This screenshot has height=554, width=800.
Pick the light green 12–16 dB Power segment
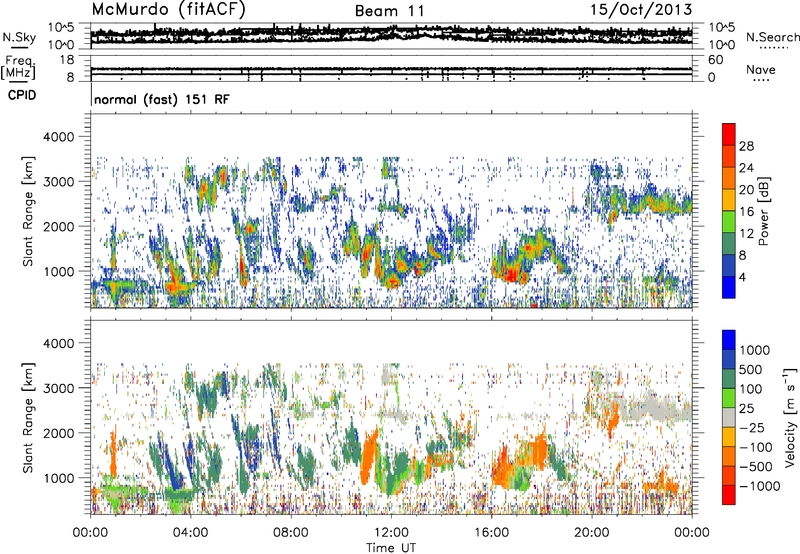pos(729,222)
